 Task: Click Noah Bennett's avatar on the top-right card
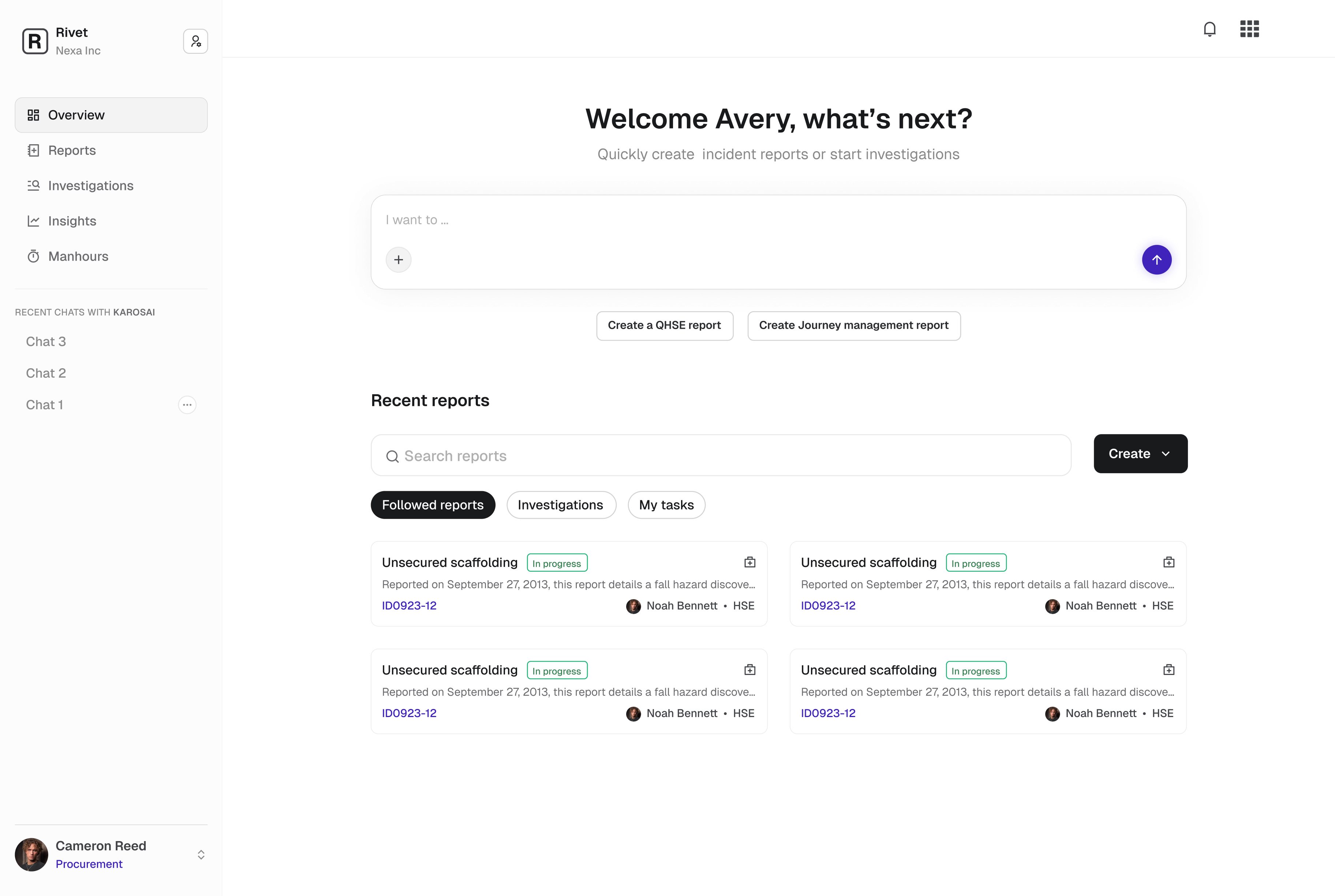coord(1052,606)
